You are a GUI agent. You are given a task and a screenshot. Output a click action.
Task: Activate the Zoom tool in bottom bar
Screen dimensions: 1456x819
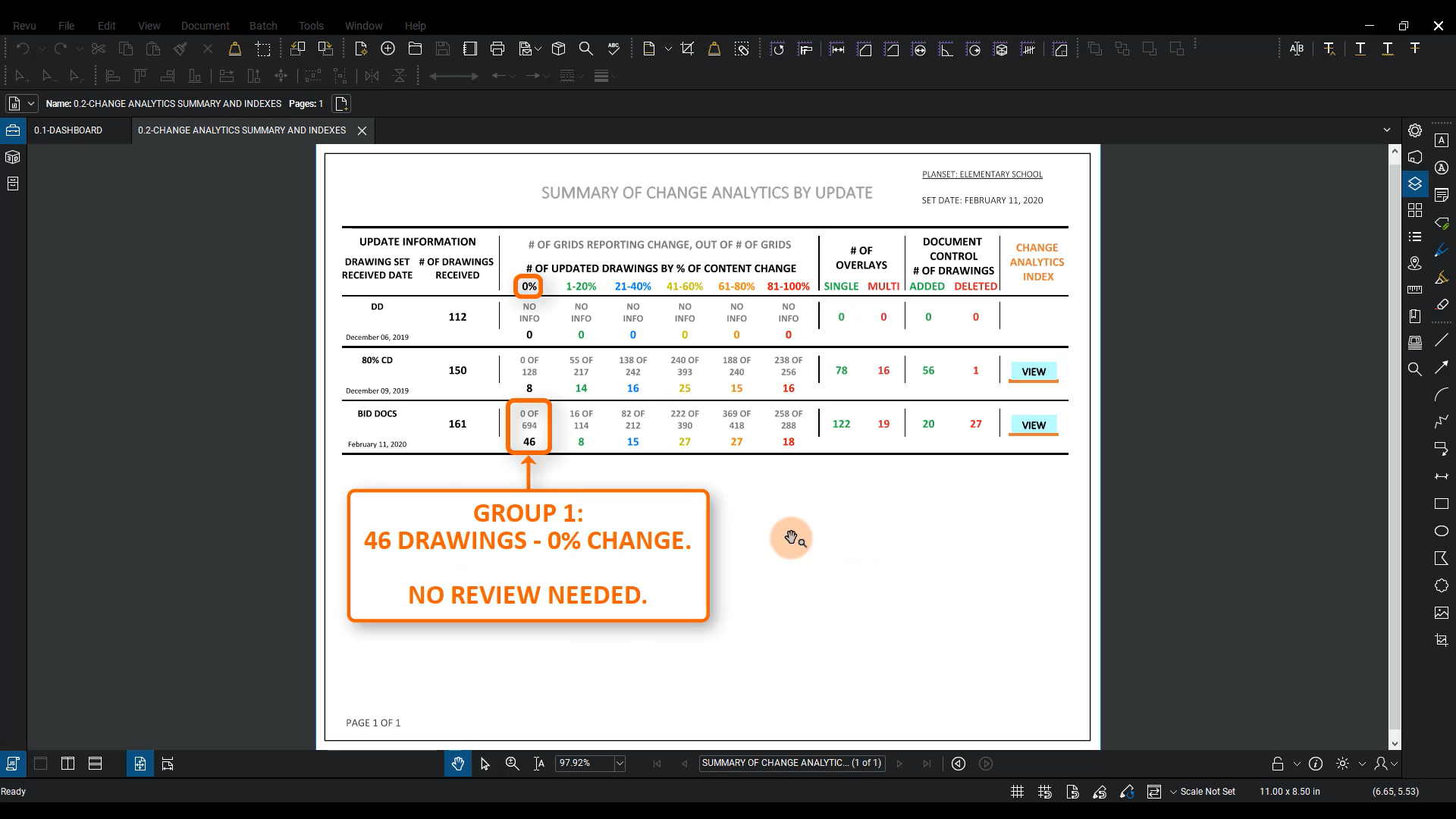point(512,764)
